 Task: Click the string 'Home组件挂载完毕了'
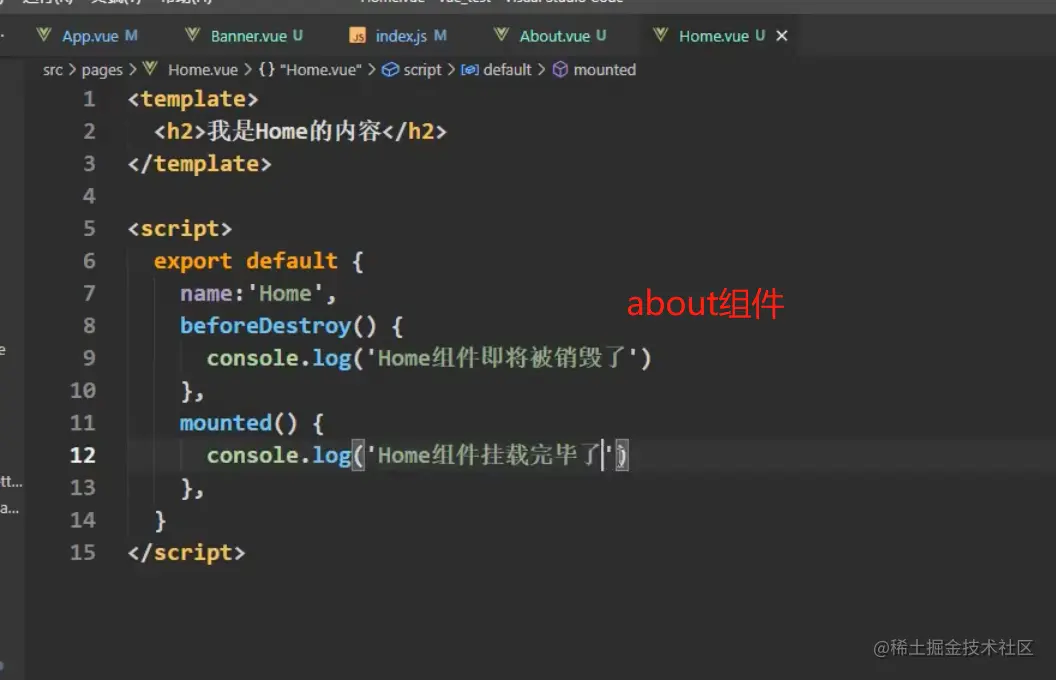coord(490,455)
